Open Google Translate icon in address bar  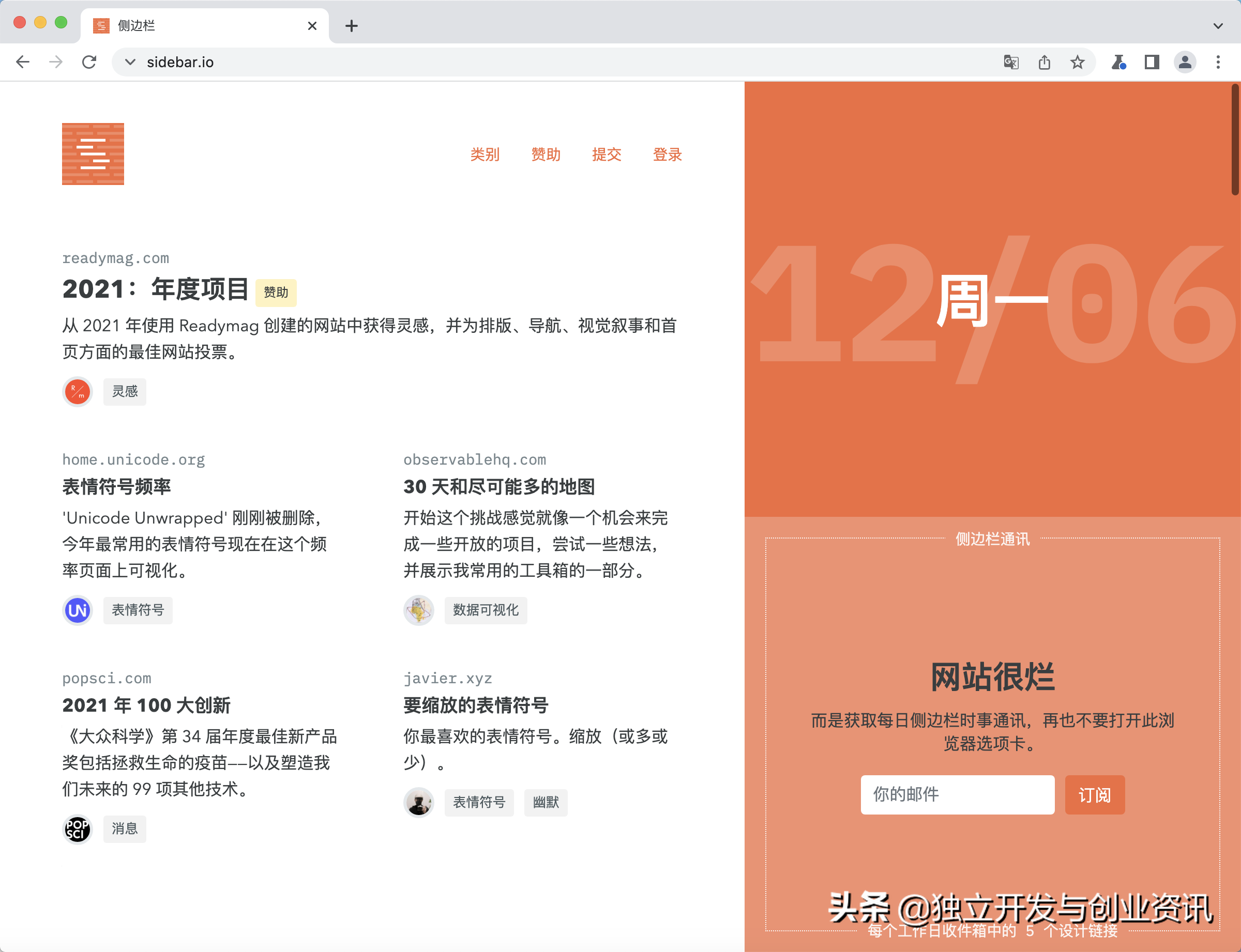(1011, 62)
